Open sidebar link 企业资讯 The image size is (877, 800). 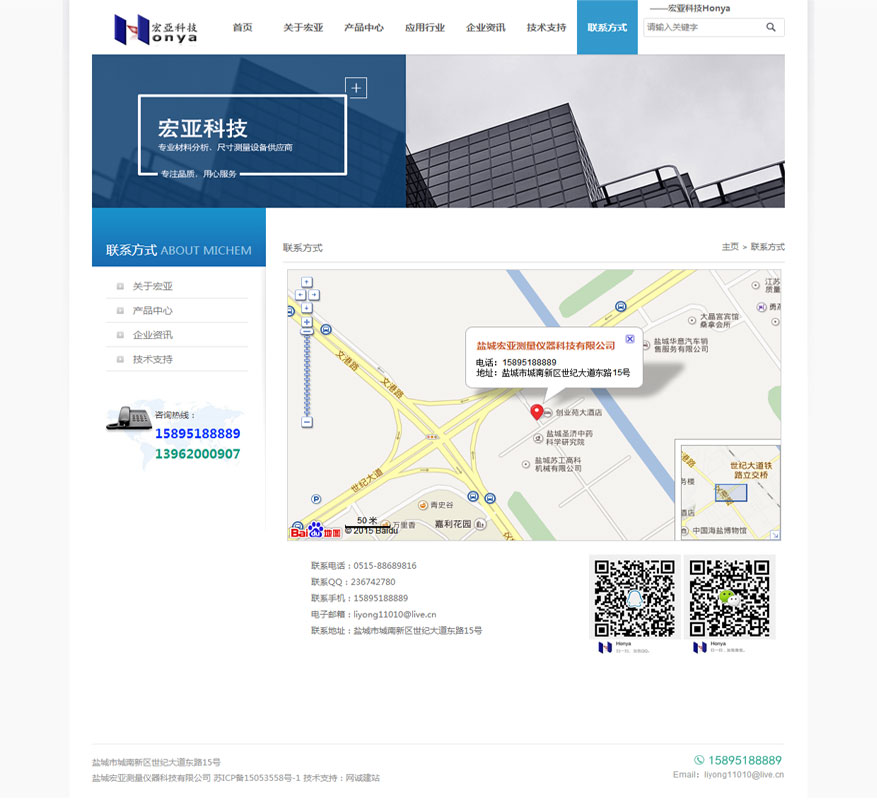(x=152, y=335)
